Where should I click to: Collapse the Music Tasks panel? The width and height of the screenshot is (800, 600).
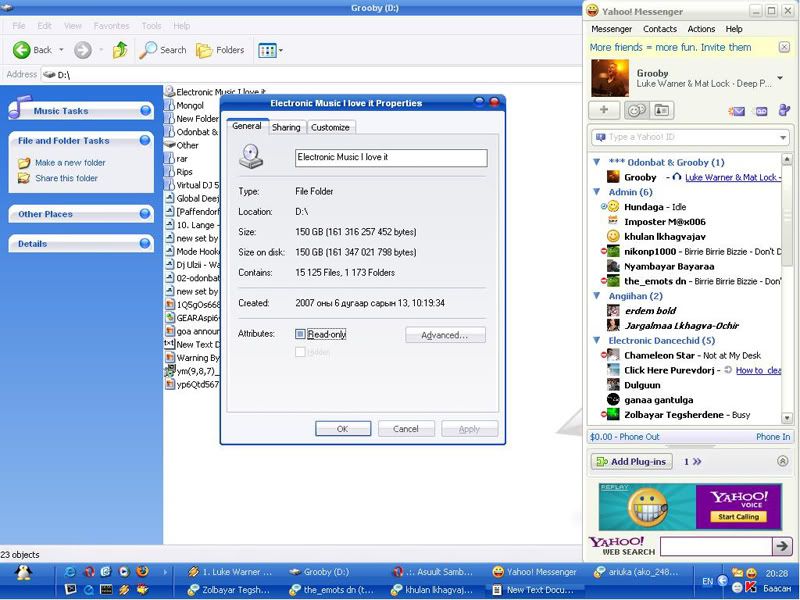pos(146,111)
